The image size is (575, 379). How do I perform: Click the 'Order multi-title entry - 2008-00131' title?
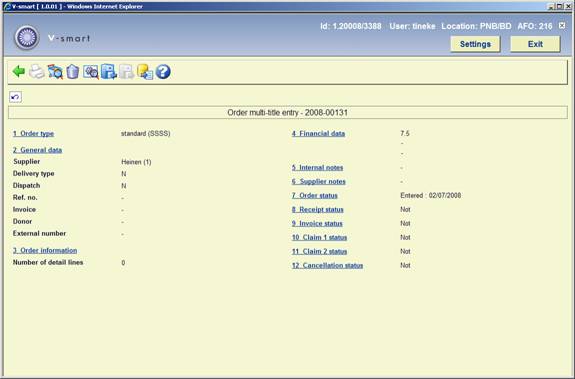point(288,113)
